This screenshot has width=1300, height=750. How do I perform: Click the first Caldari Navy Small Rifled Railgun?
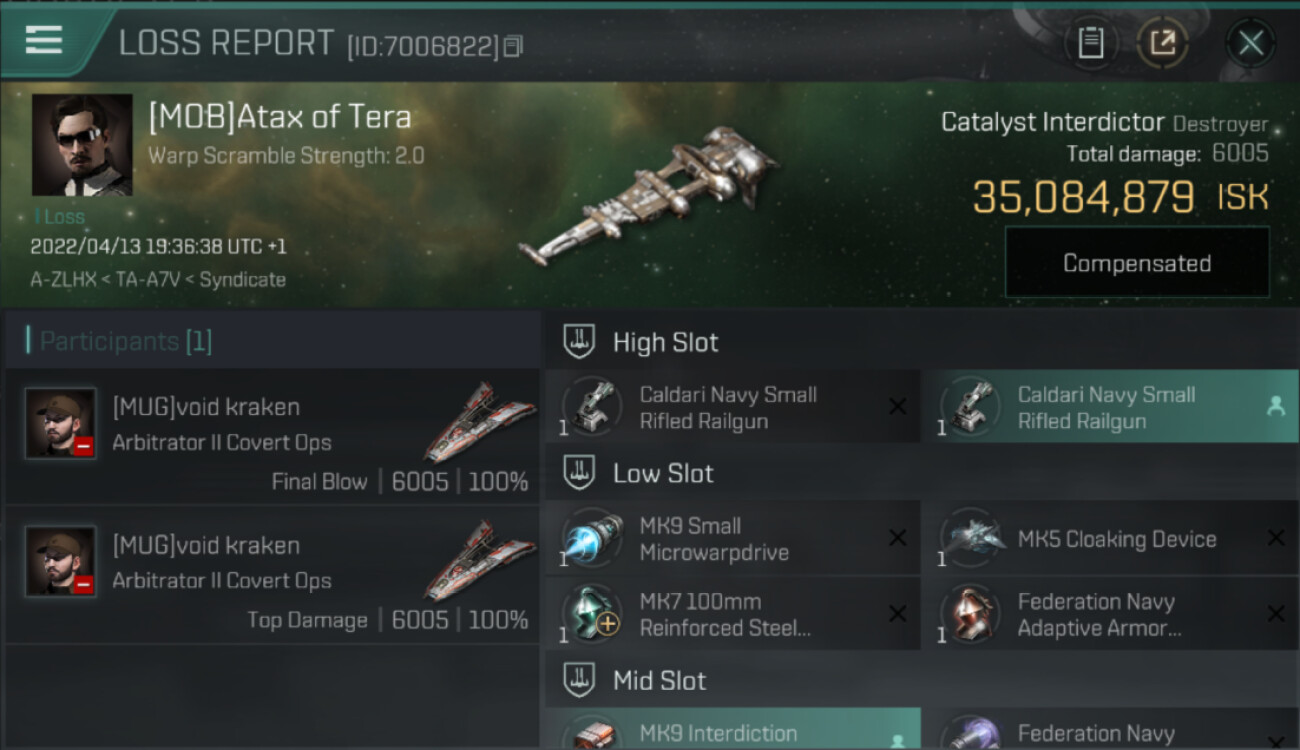click(x=732, y=407)
